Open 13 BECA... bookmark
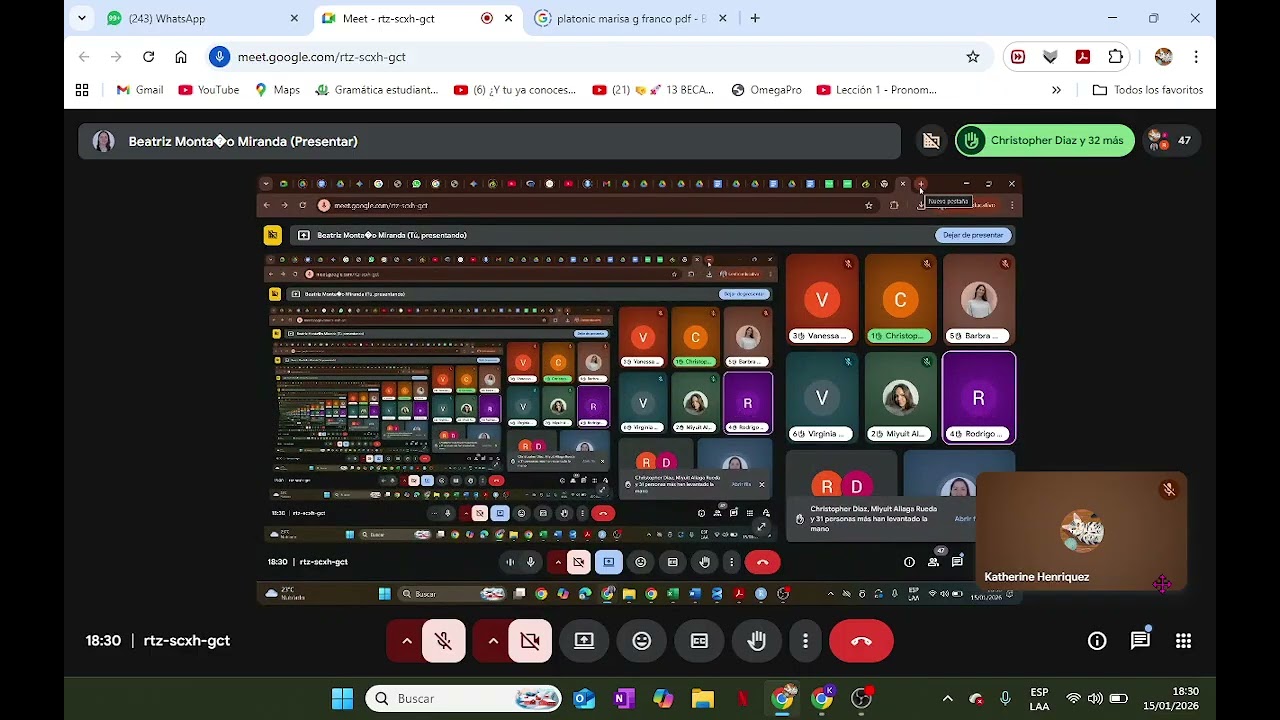 pyautogui.click(x=653, y=90)
